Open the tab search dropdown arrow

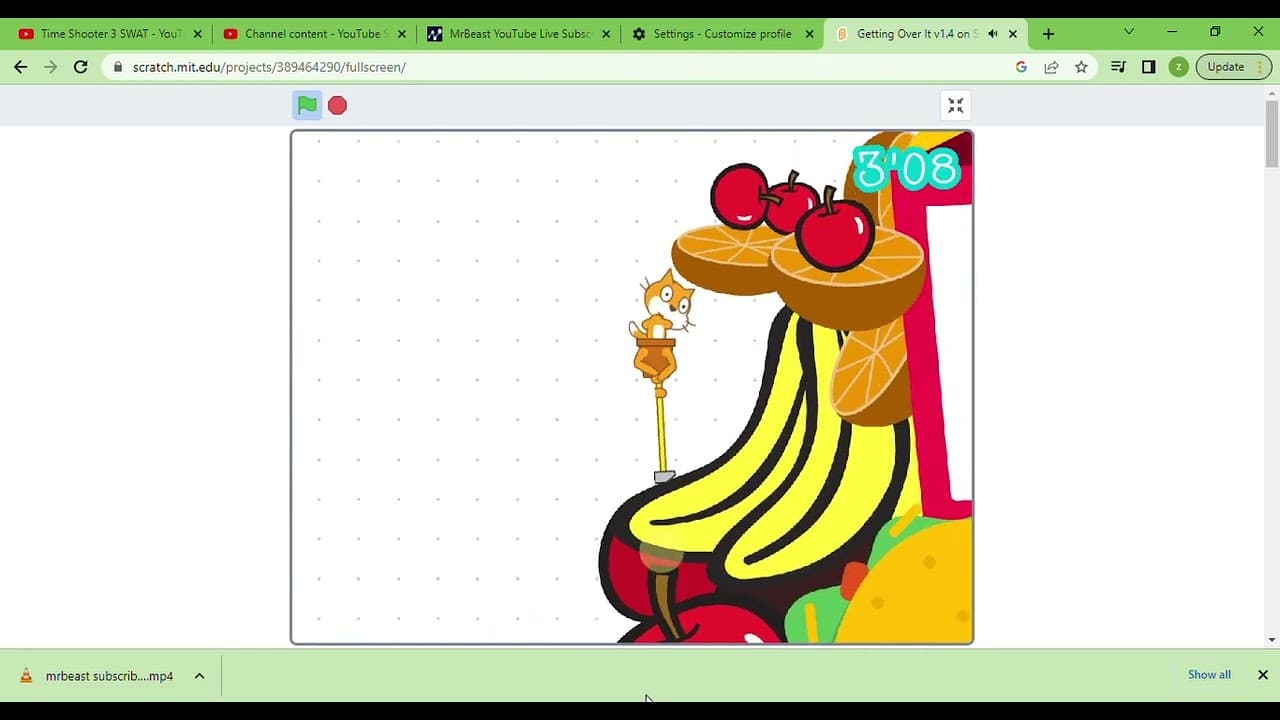tap(1129, 32)
